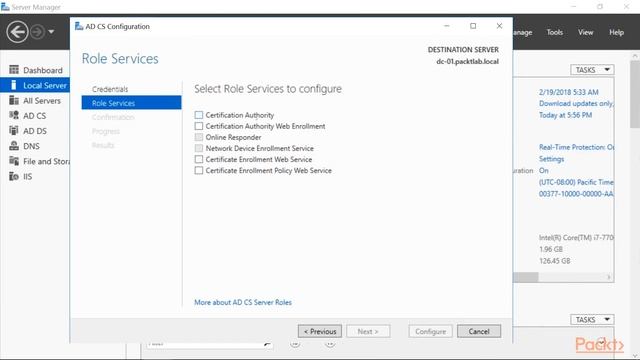
Task: Click the (UTC-08:00) Pacific Time link
Action: tap(576, 182)
